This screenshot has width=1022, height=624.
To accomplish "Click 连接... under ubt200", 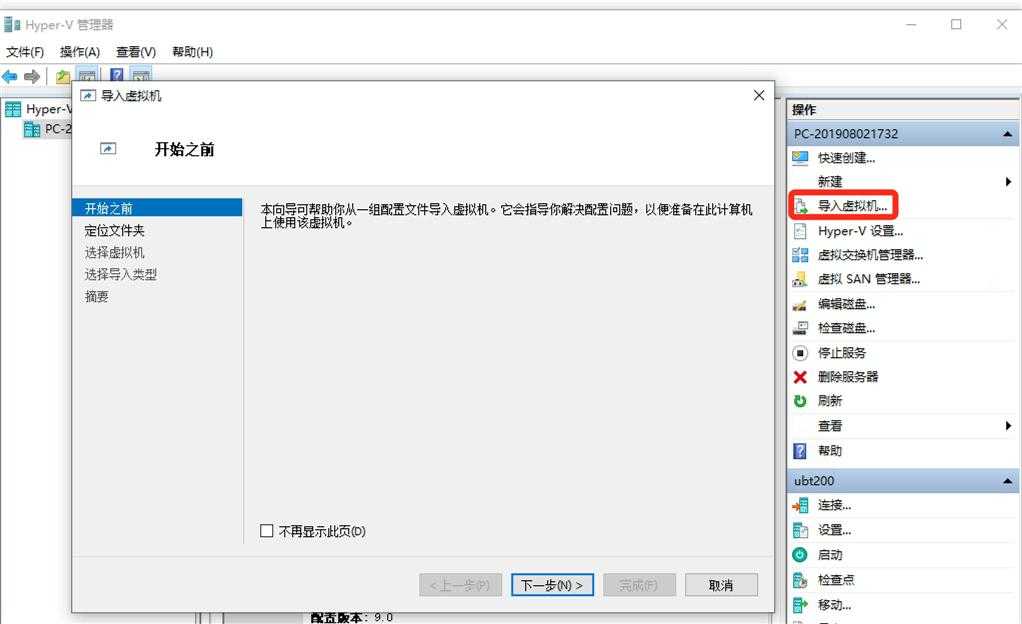I will coord(834,505).
